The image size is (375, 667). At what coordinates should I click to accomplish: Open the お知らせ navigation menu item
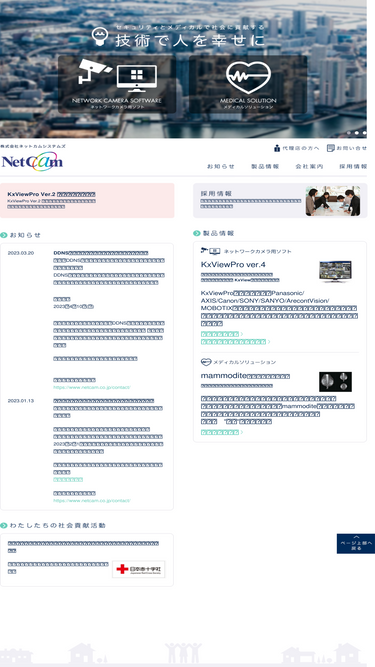point(221,166)
